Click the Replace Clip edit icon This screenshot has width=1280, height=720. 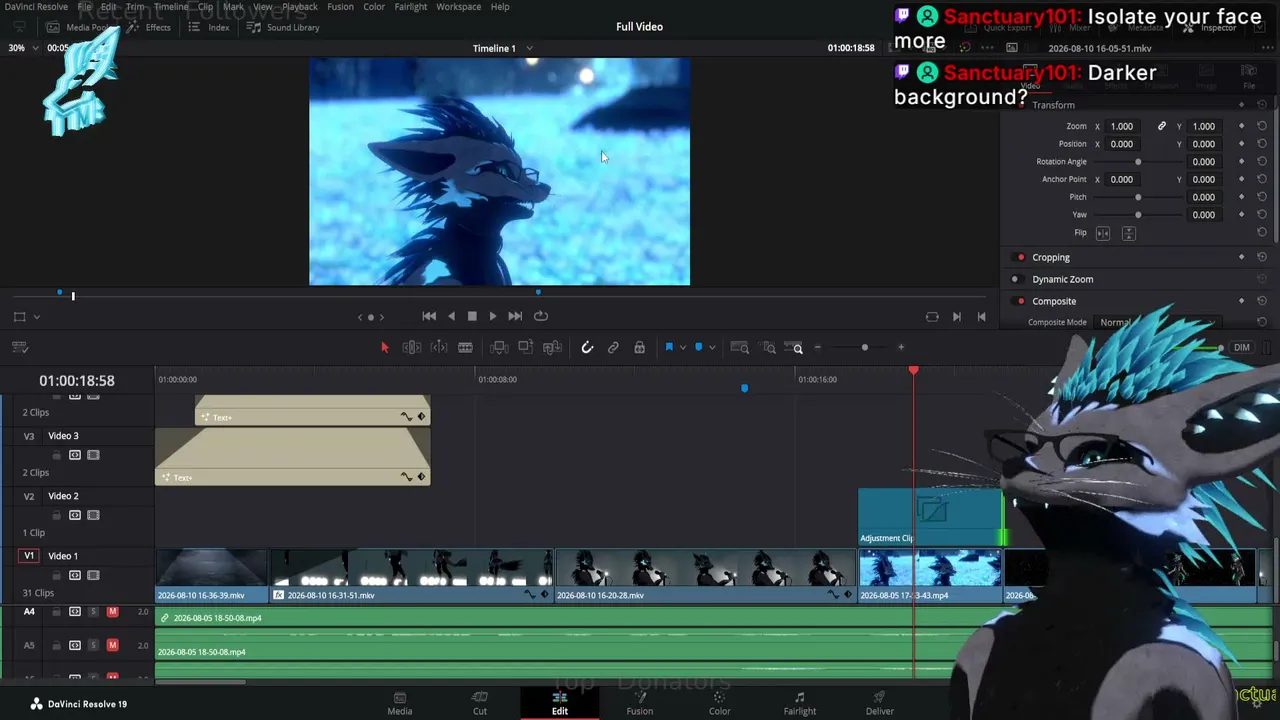[x=552, y=348]
